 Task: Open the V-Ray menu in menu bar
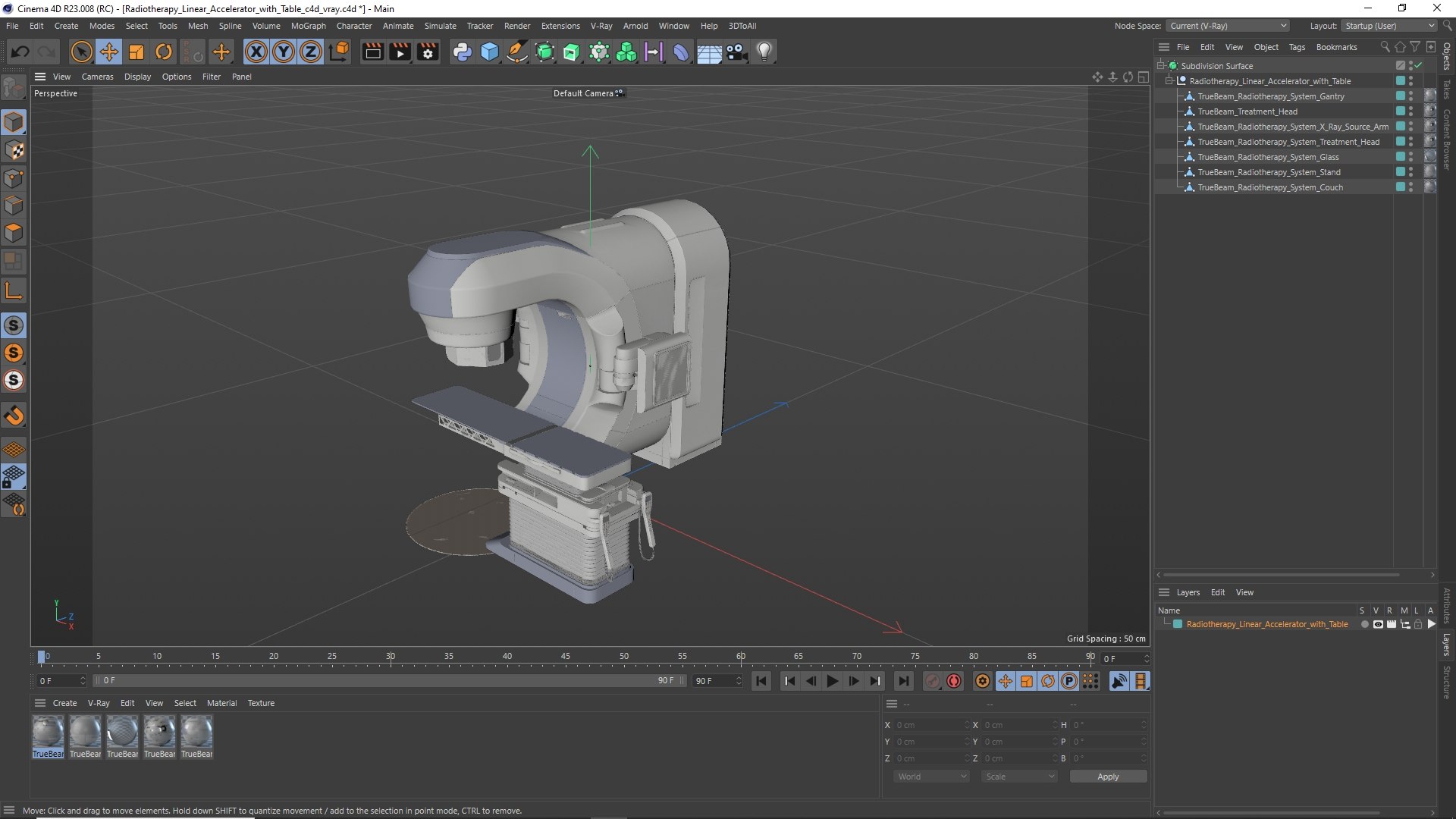tap(601, 26)
